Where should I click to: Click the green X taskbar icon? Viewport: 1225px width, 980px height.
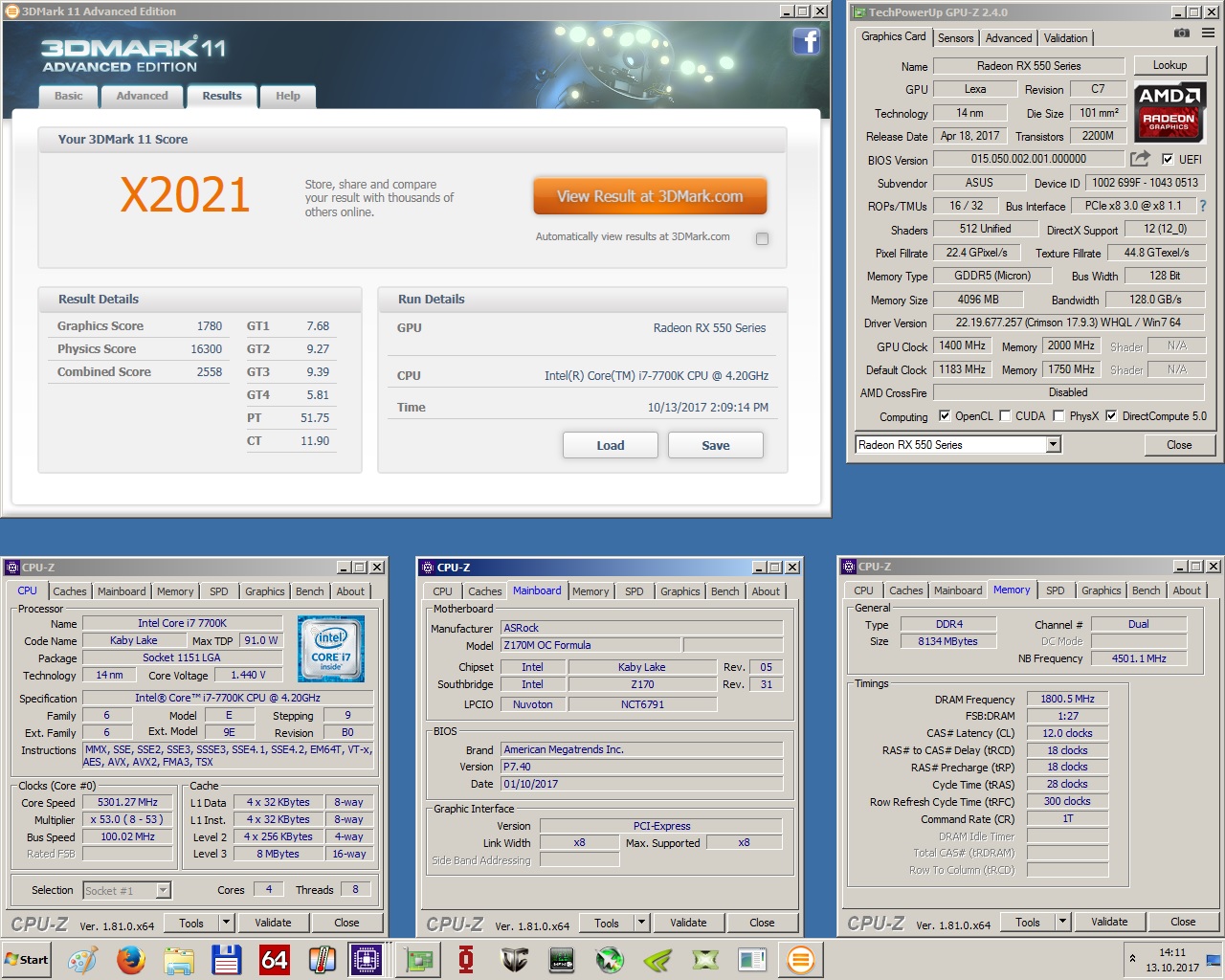coord(705,959)
